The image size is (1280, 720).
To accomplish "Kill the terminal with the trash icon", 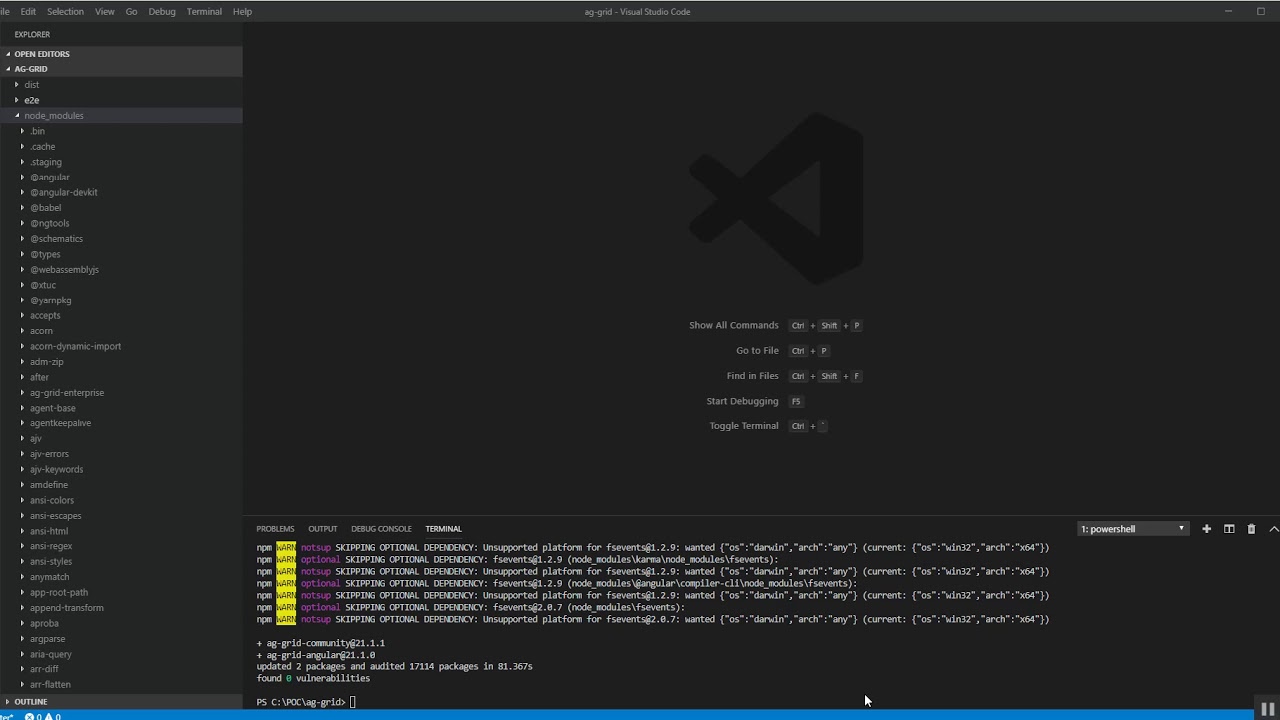I will click(1251, 529).
